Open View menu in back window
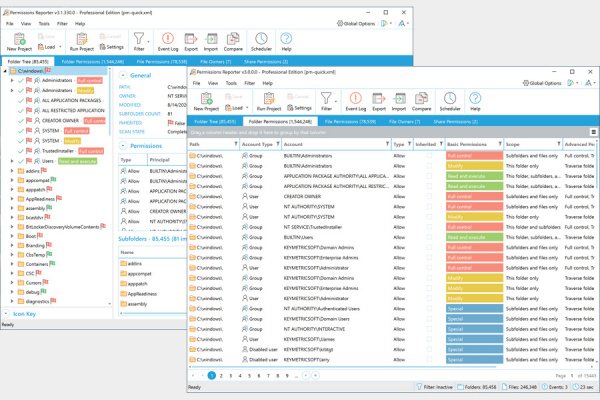The height and width of the screenshot is (400, 600). click(x=26, y=24)
